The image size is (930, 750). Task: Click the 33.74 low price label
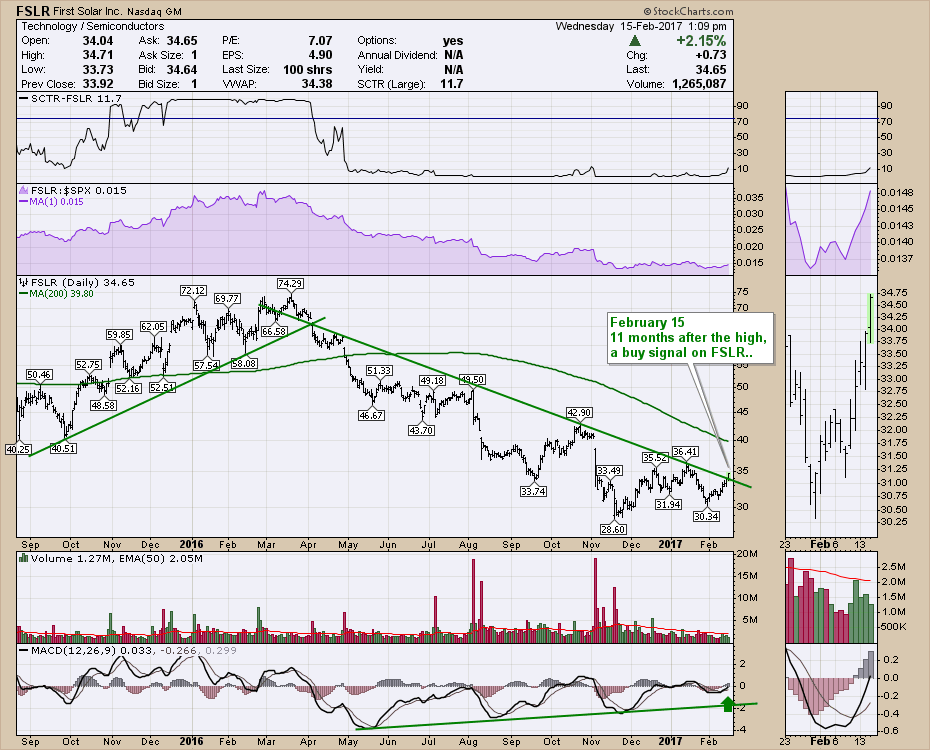(533, 492)
